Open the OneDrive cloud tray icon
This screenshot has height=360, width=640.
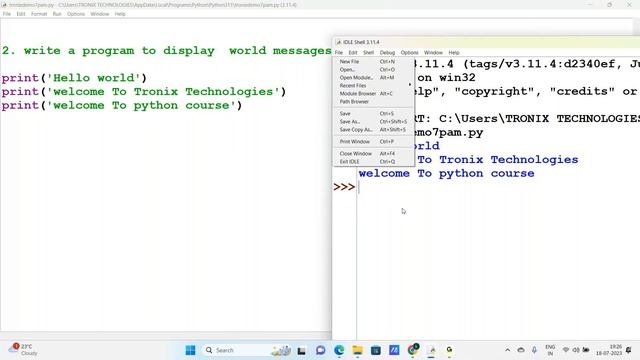click(521, 350)
